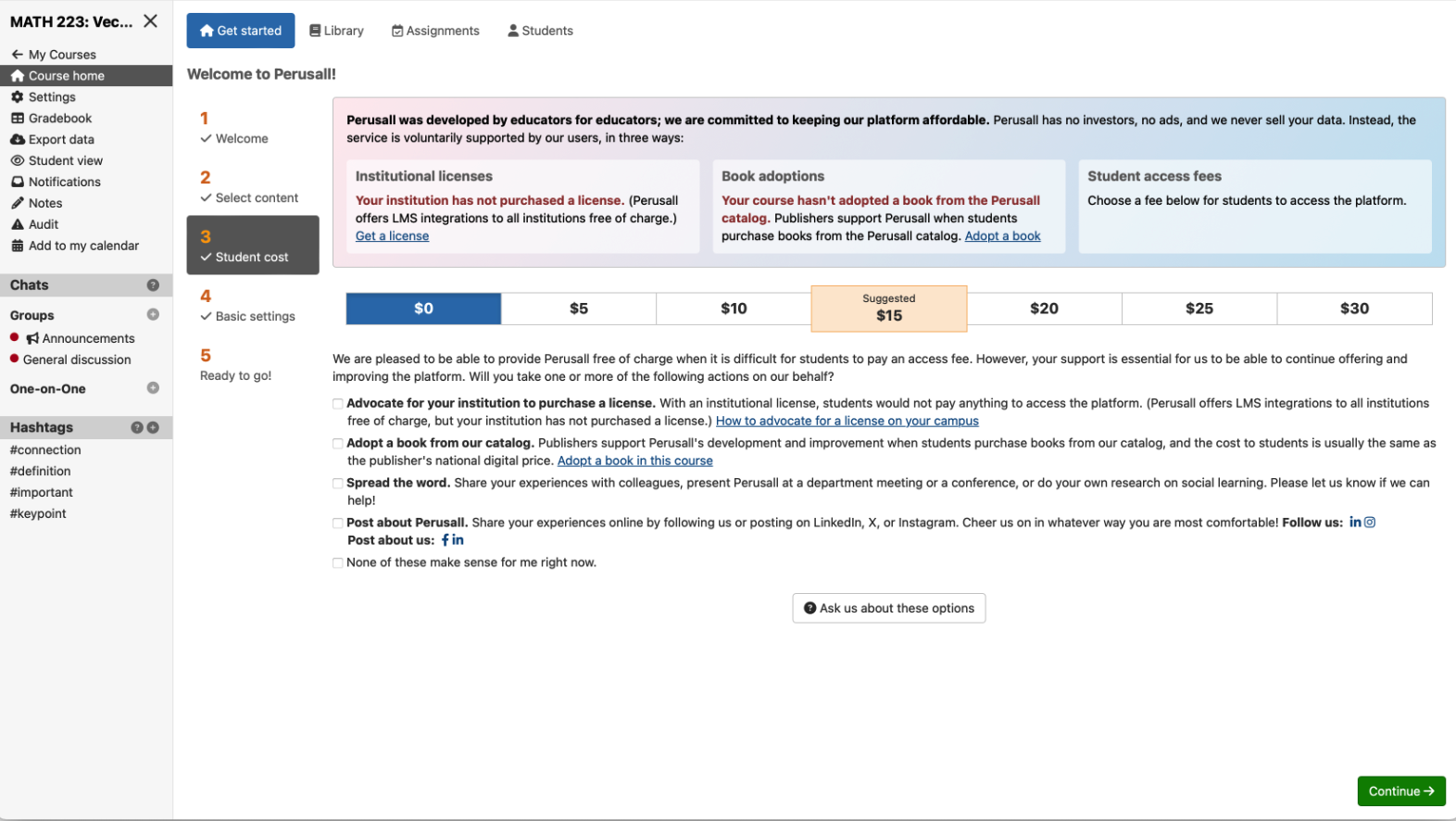Check None of these make sense for me

(338, 563)
